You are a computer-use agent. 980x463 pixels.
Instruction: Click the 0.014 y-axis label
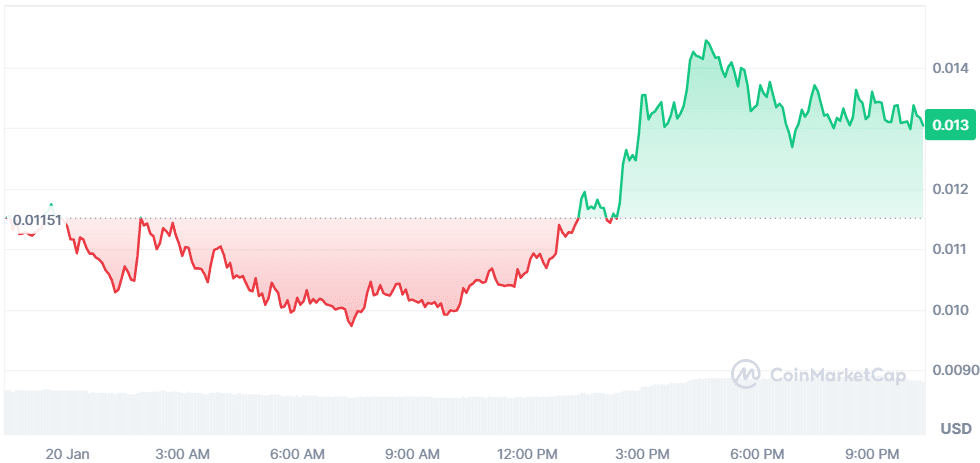pos(950,68)
